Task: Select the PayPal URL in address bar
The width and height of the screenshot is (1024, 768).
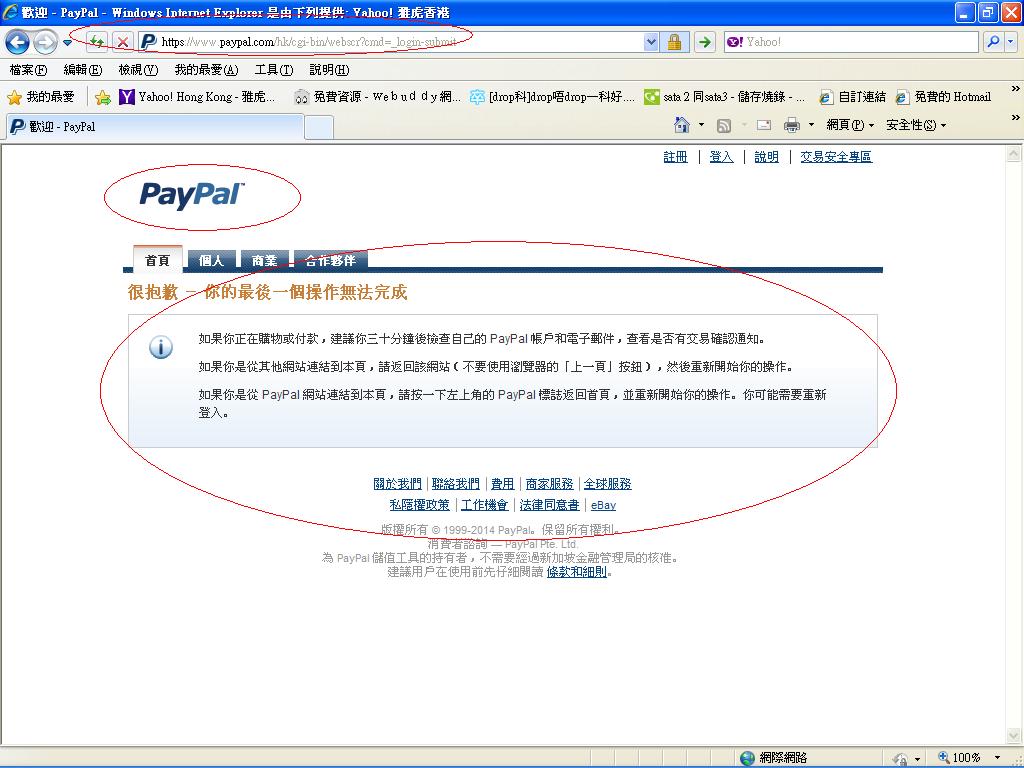Action: 309,42
